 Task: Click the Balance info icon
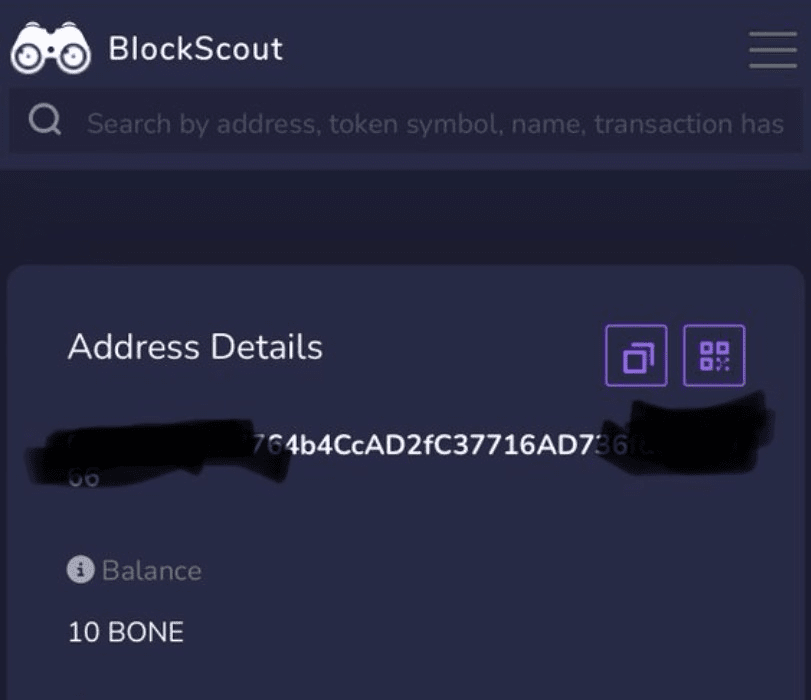pyautogui.click(x=80, y=570)
